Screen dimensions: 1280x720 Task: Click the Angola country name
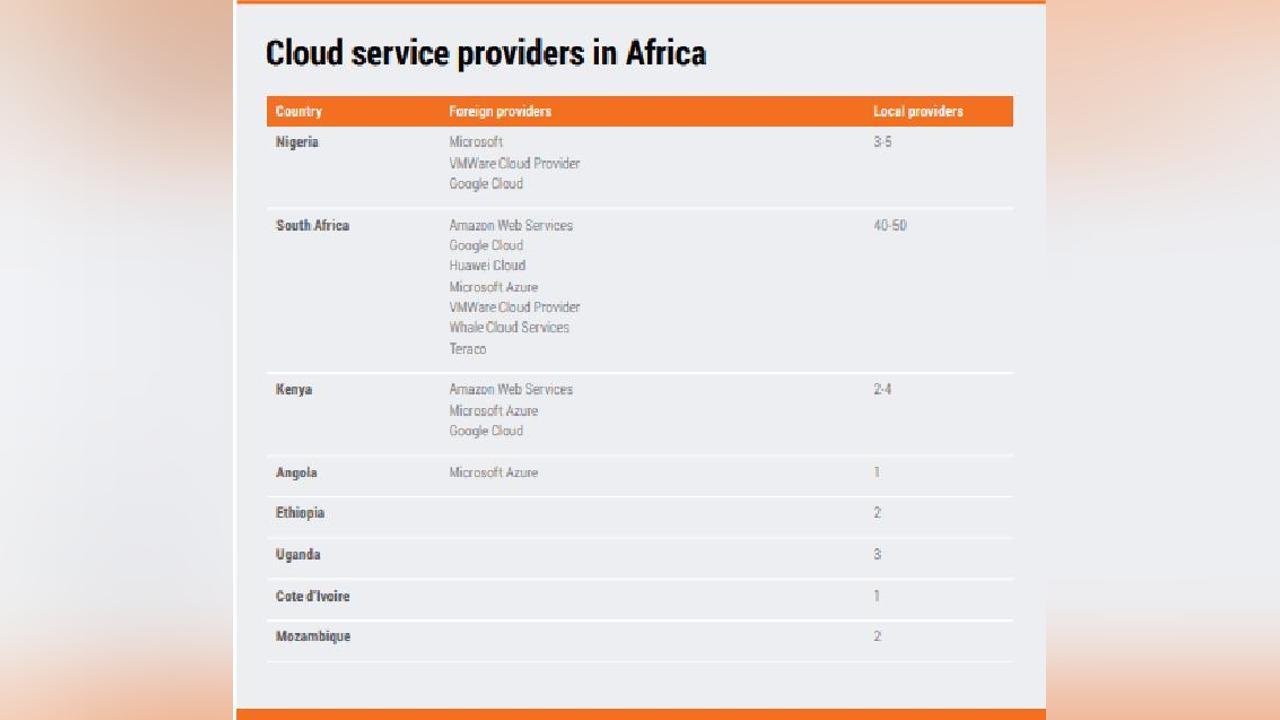(296, 472)
